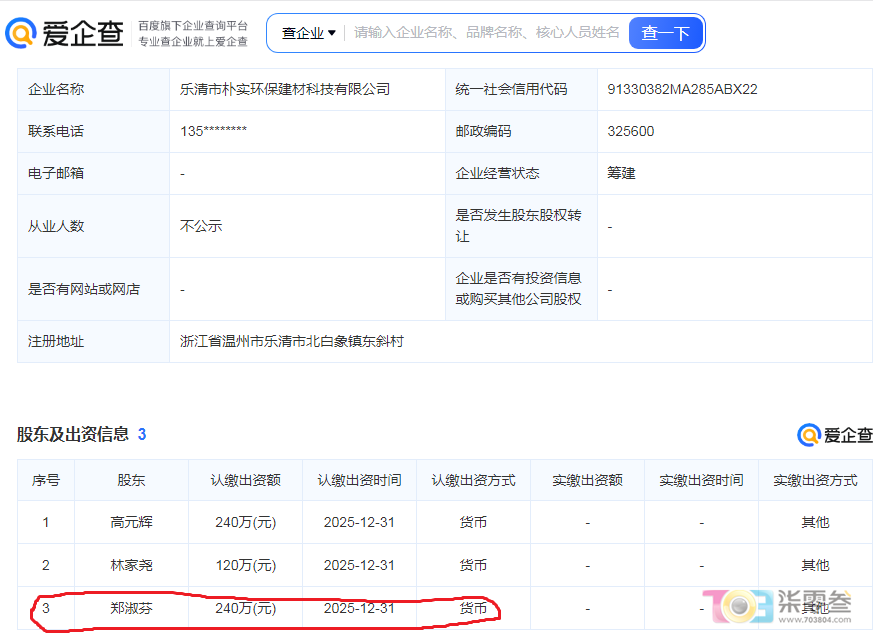873x635 pixels.
Task: Click the company name search input field
Action: (487, 33)
